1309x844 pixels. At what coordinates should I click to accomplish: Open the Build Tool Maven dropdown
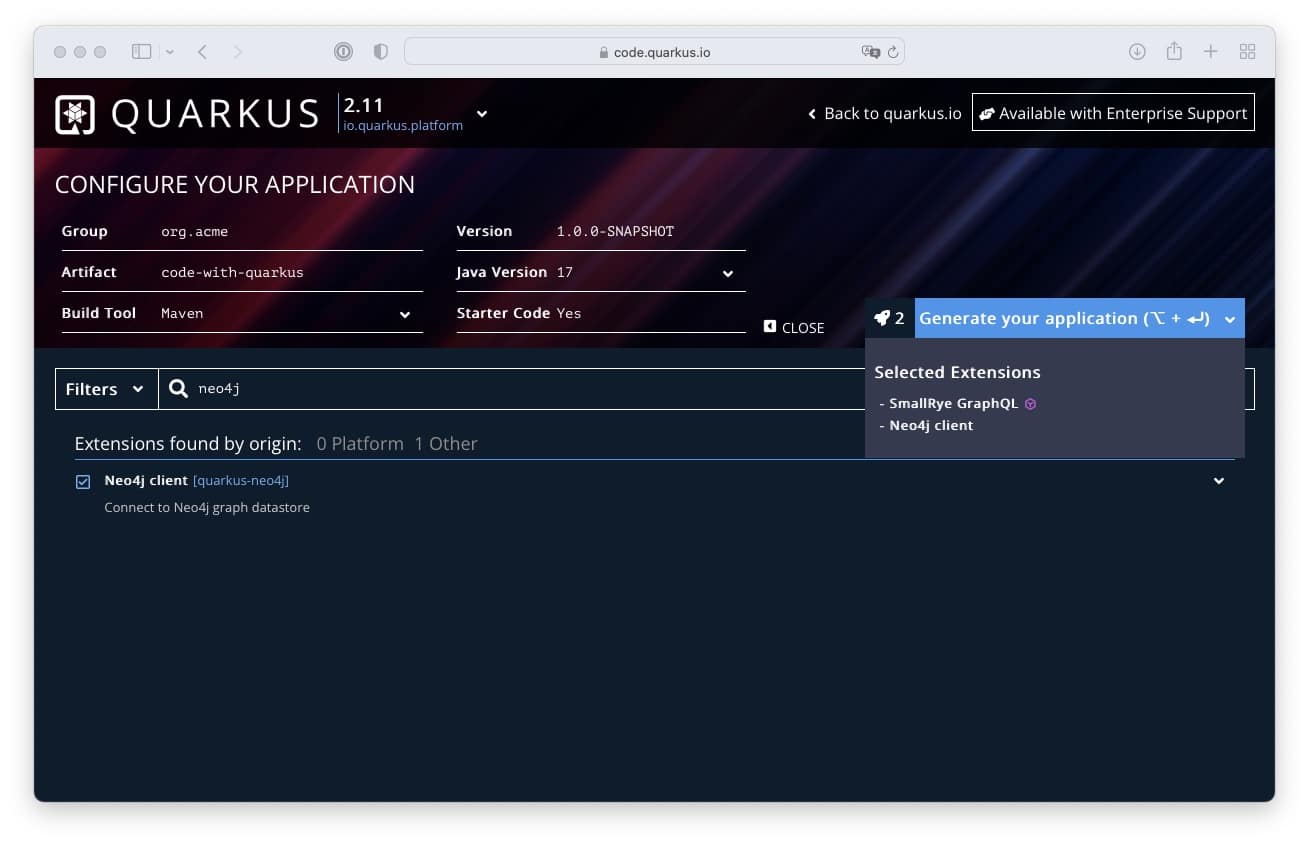(405, 314)
